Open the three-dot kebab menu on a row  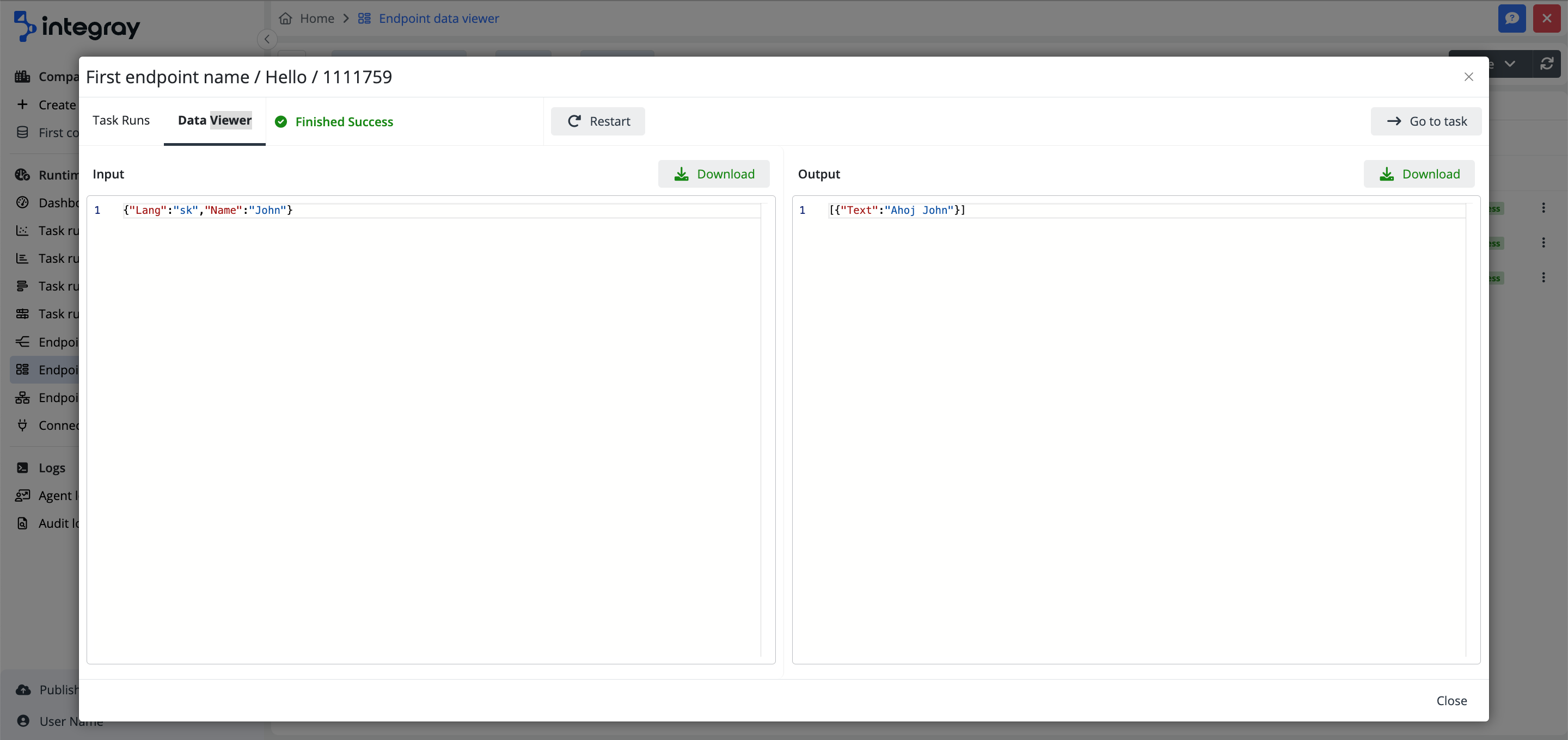click(x=1543, y=207)
